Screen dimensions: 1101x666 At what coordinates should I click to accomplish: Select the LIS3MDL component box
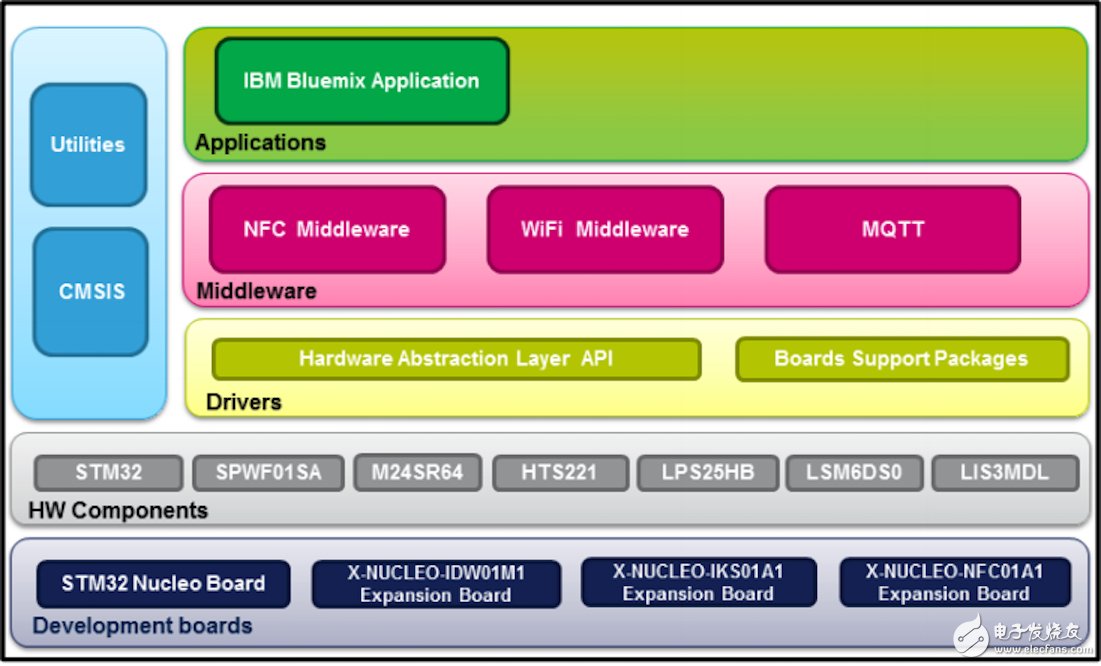pyautogui.click(x=1004, y=473)
